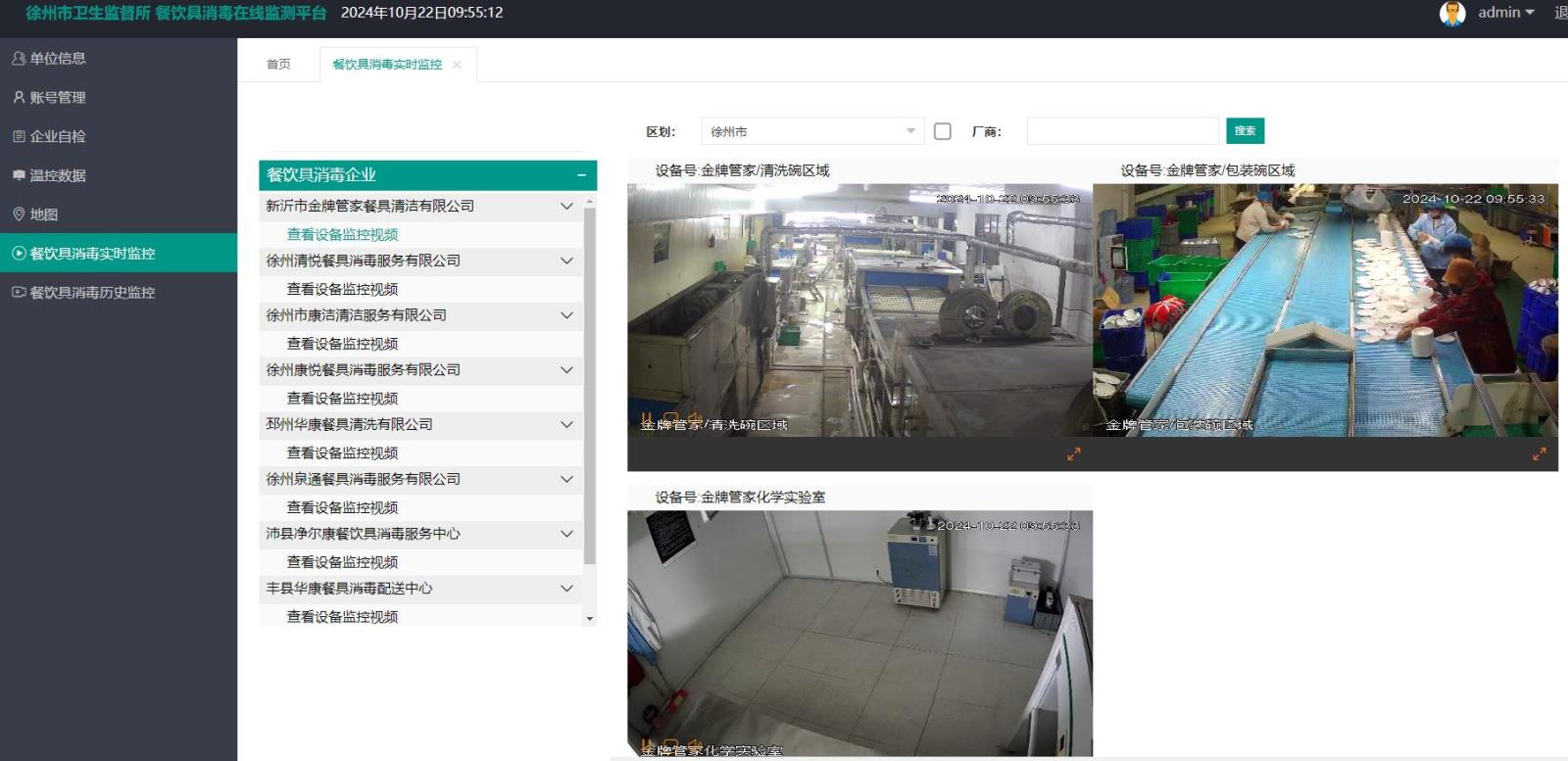
Task: Open the admin user dropdown
Action: coord(1506,13)
